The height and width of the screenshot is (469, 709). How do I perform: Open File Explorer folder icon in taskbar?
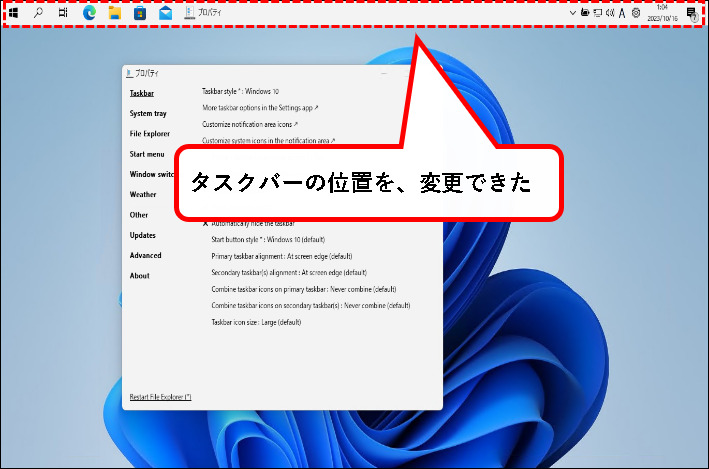[x=115, y=14]
